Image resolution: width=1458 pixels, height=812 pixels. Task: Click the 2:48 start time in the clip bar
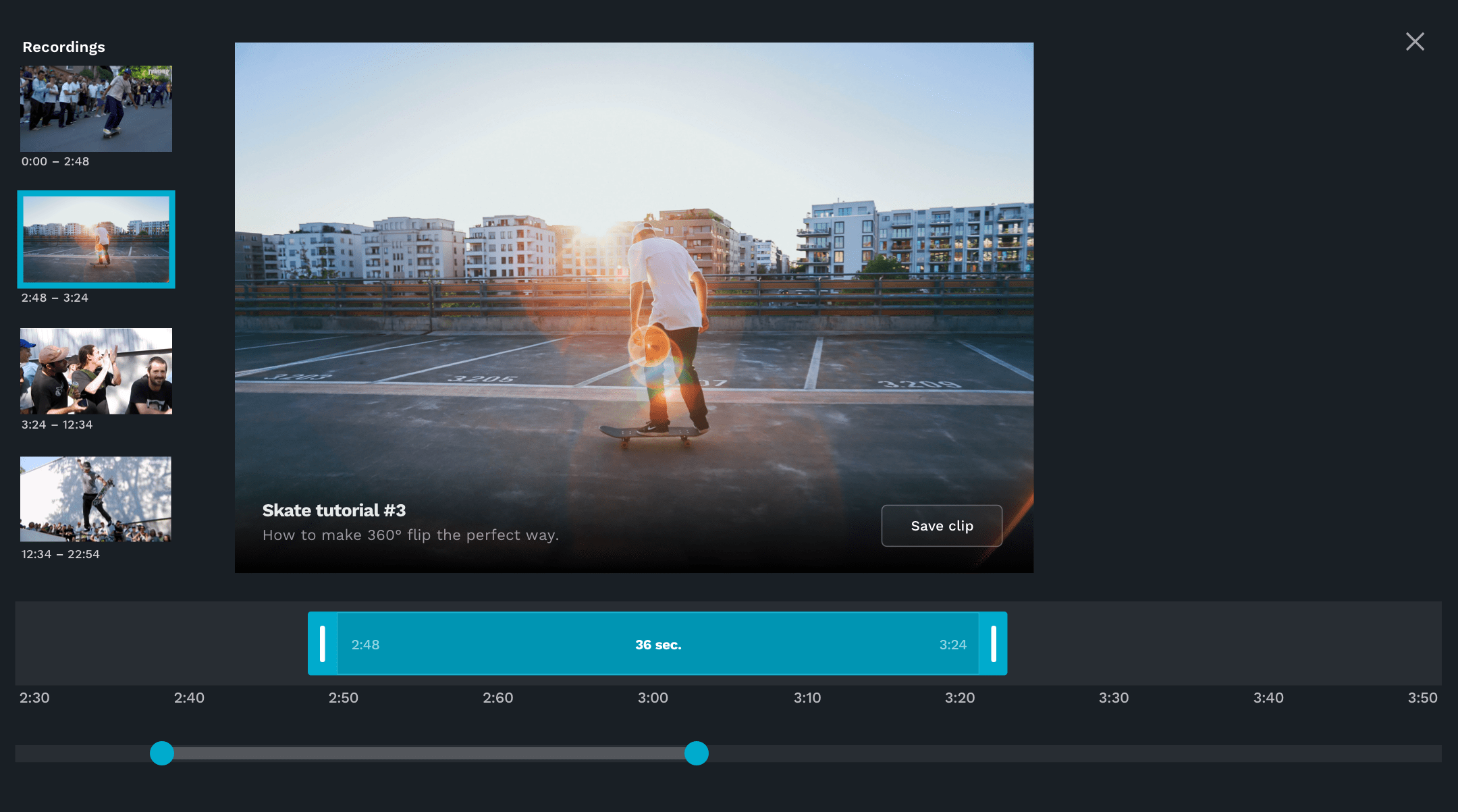[x=365, y=645]
